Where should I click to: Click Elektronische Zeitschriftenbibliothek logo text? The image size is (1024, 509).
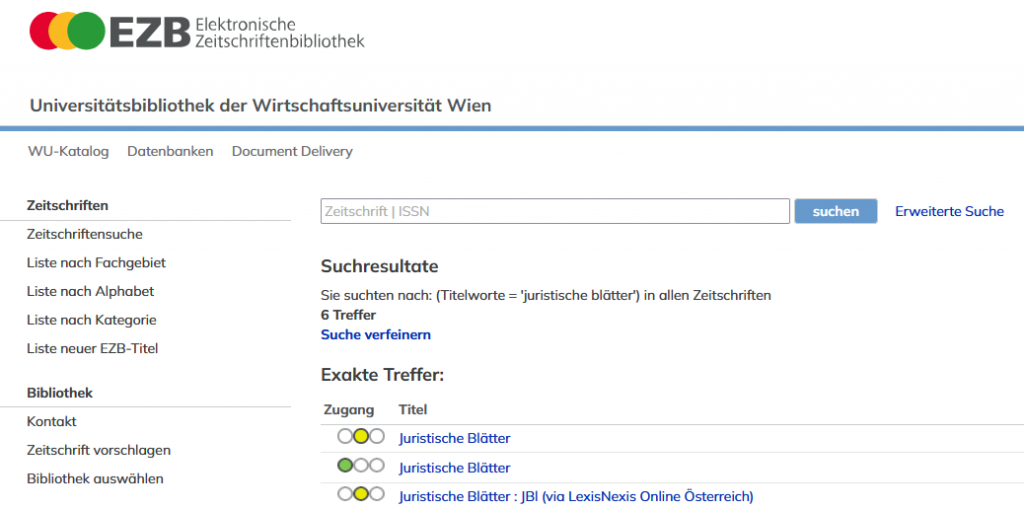pos(280,33)
